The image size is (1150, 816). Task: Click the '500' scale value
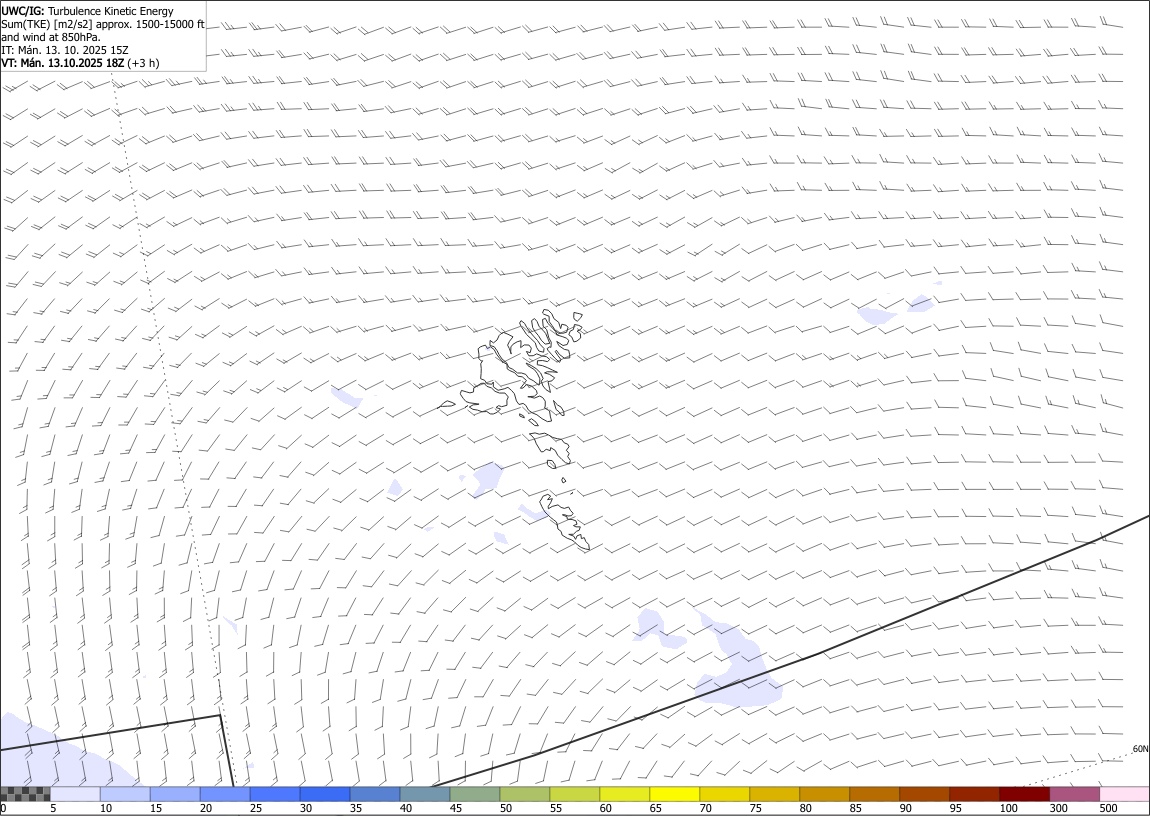point(1108,808)
